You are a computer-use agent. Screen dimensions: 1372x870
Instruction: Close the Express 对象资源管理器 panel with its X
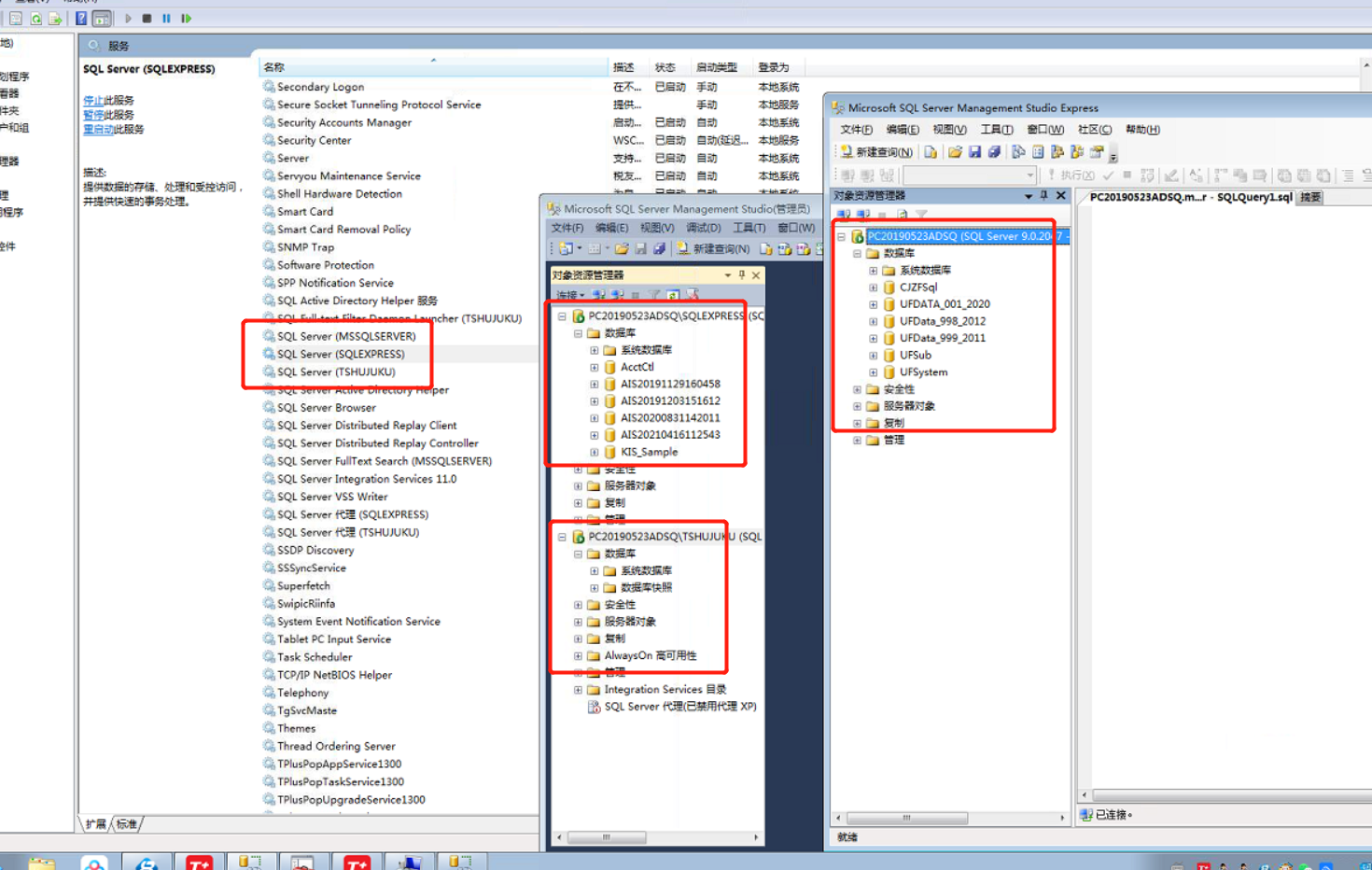1060,195
